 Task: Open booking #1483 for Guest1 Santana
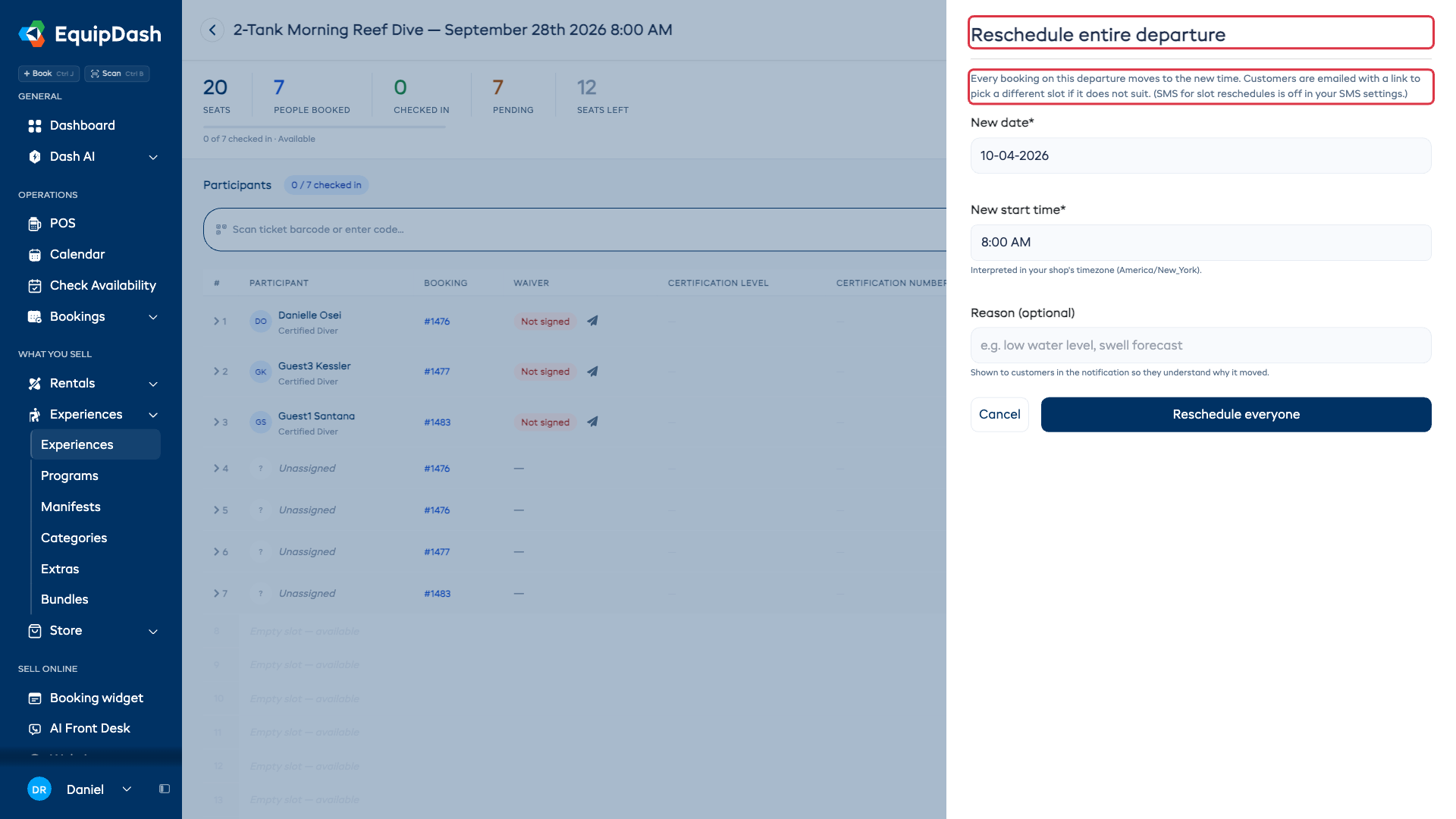(437, 422)
